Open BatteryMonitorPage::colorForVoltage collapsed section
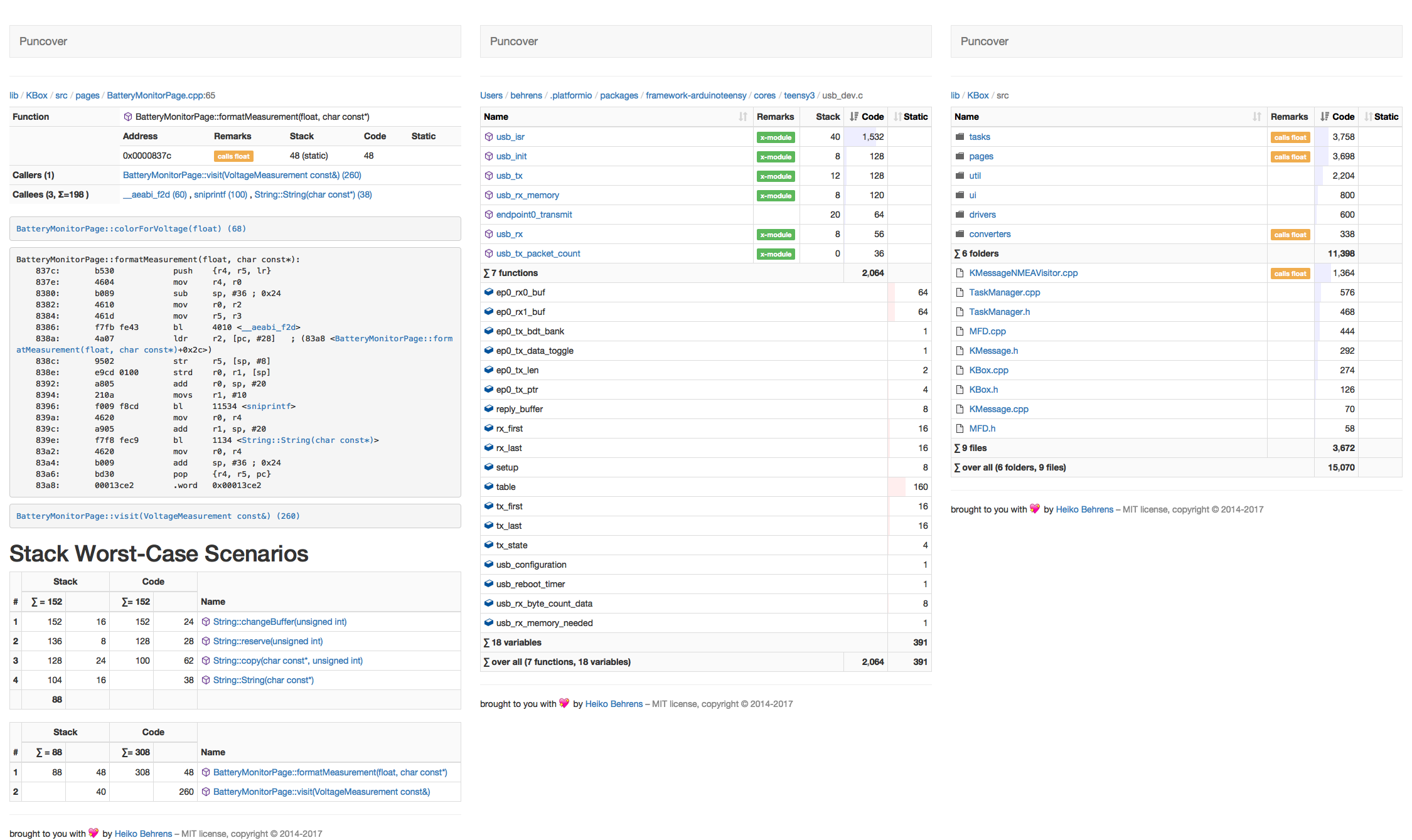This screenshot has height=840, width=1412. pos(131,229)
